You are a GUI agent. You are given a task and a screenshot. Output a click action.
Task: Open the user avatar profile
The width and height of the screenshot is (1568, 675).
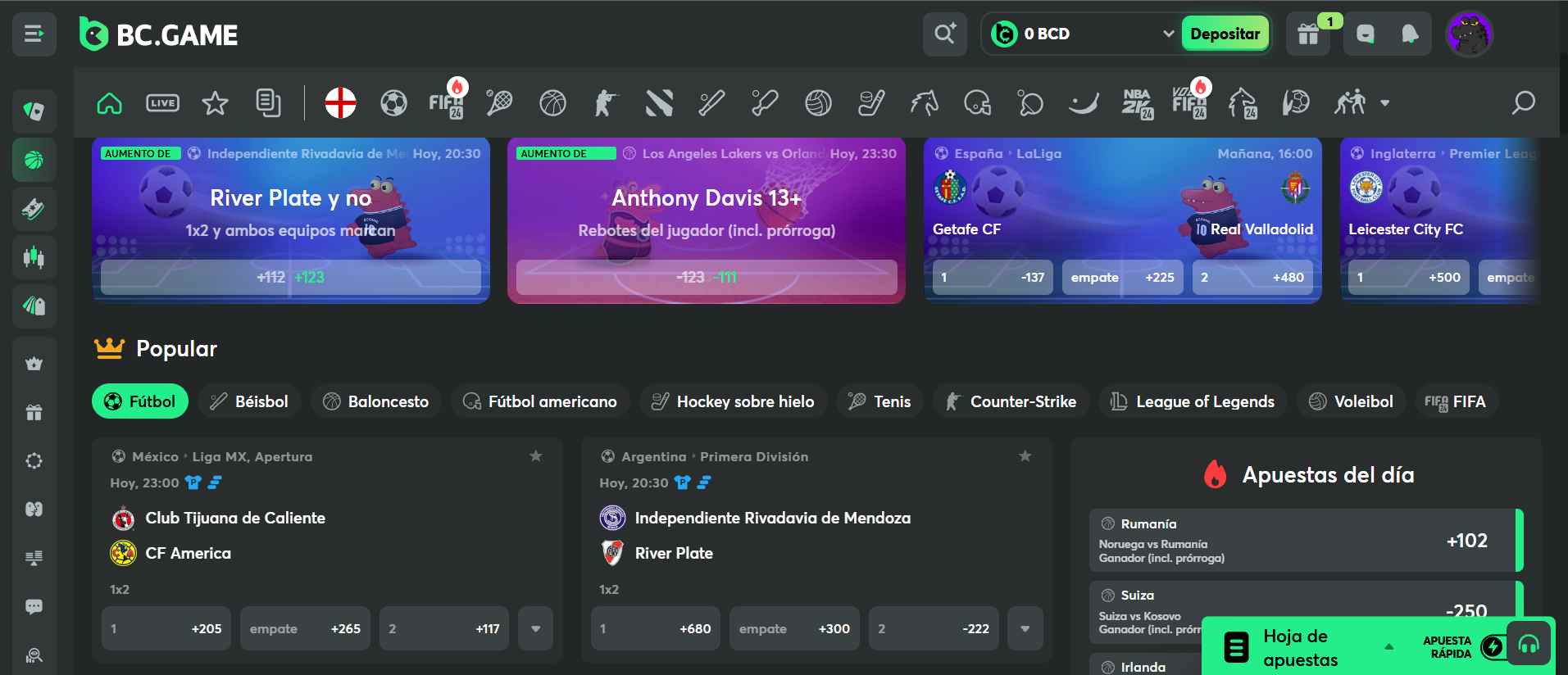(1470, 34)
